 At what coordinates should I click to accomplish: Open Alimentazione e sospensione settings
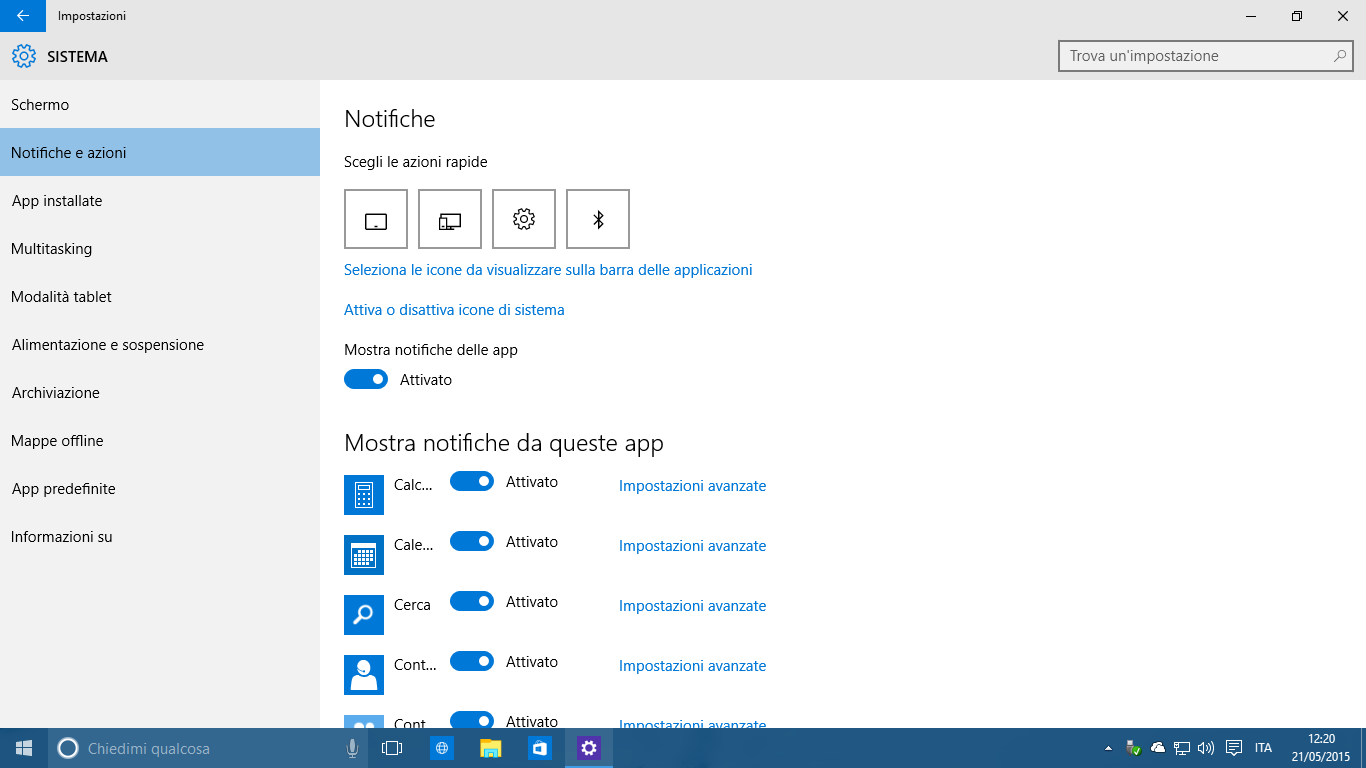(x=160, y=345)
